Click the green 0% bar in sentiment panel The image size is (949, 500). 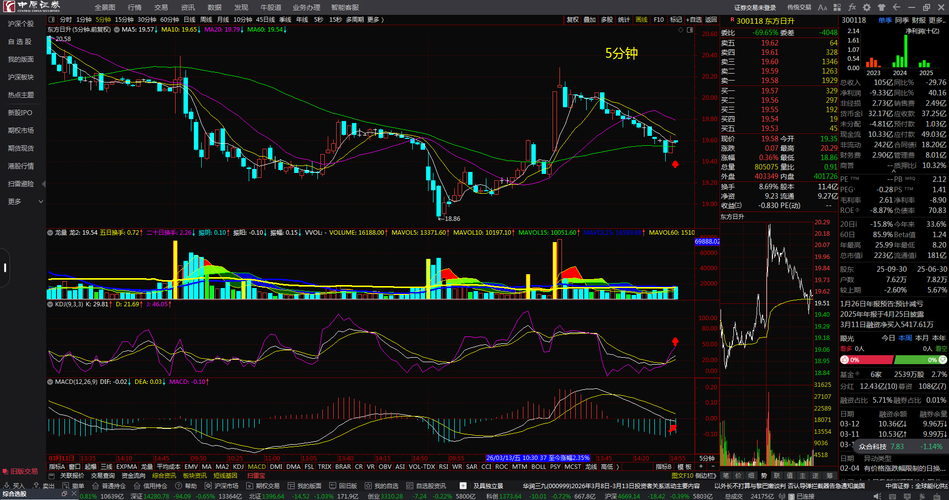point(920,360)
